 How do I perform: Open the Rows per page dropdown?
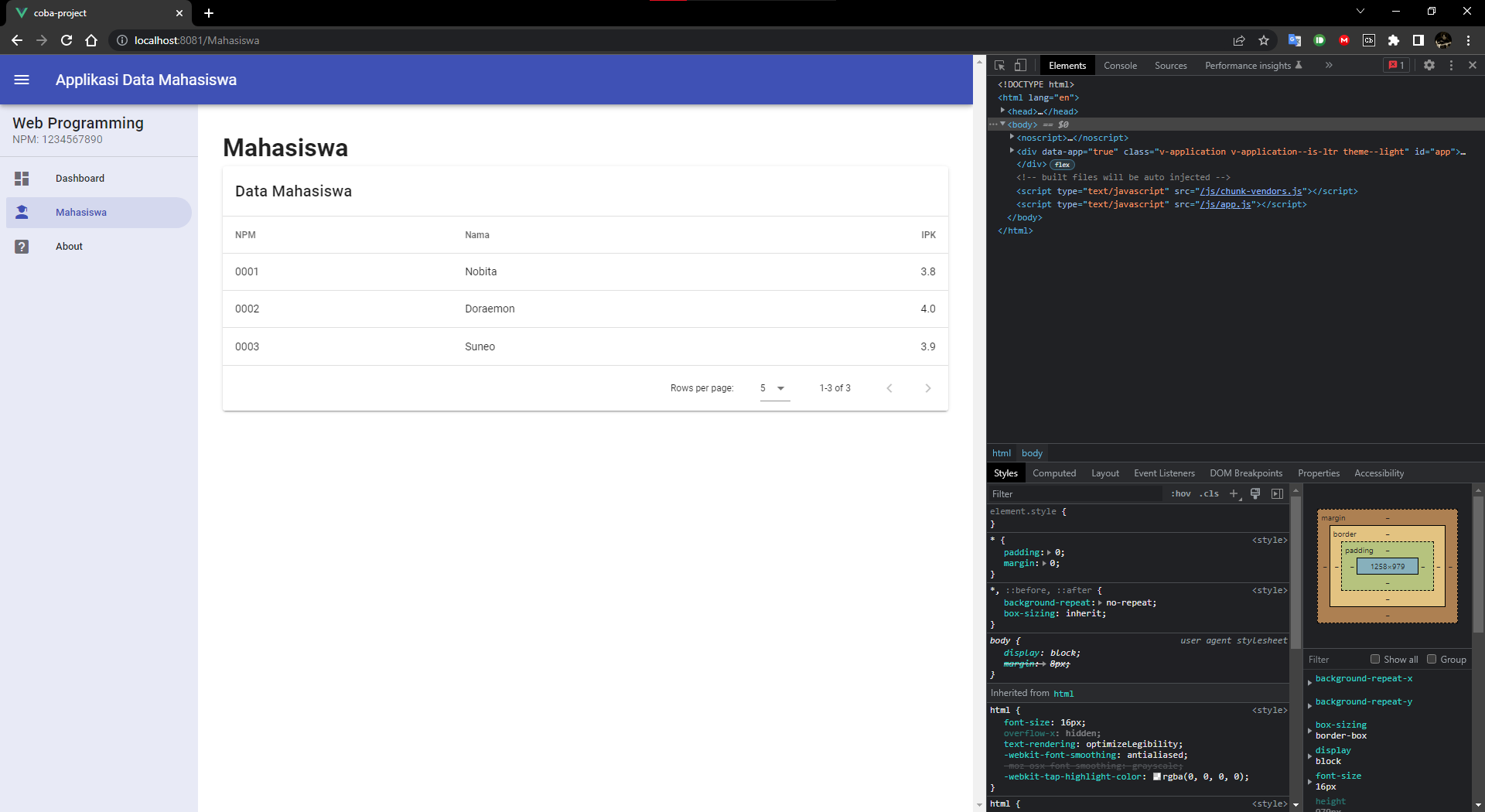[774, 388]
